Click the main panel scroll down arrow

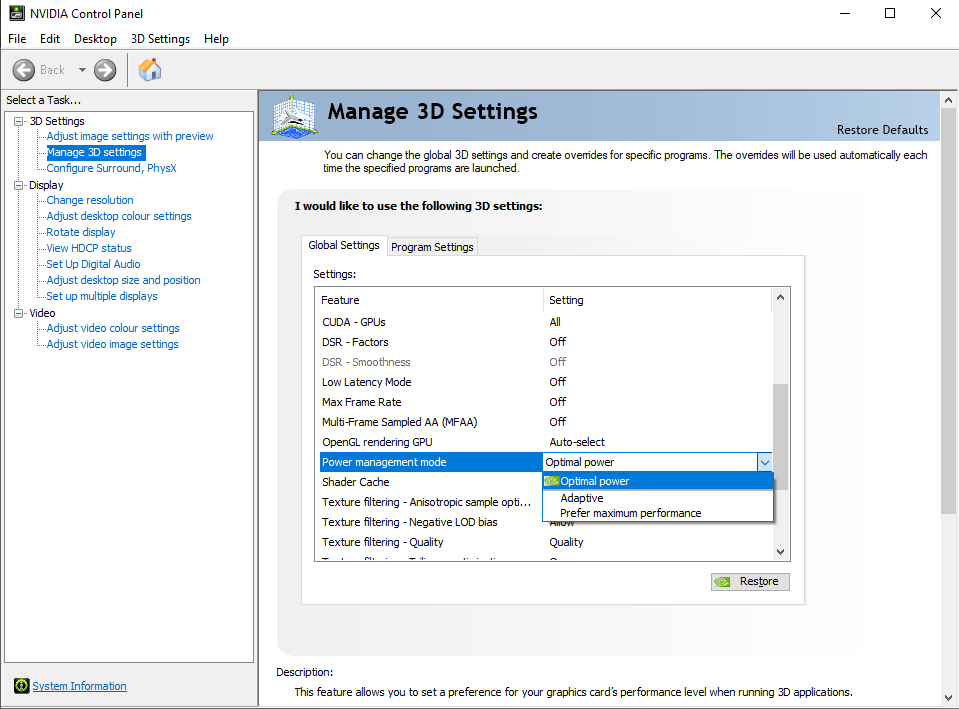tap(948, 698)
